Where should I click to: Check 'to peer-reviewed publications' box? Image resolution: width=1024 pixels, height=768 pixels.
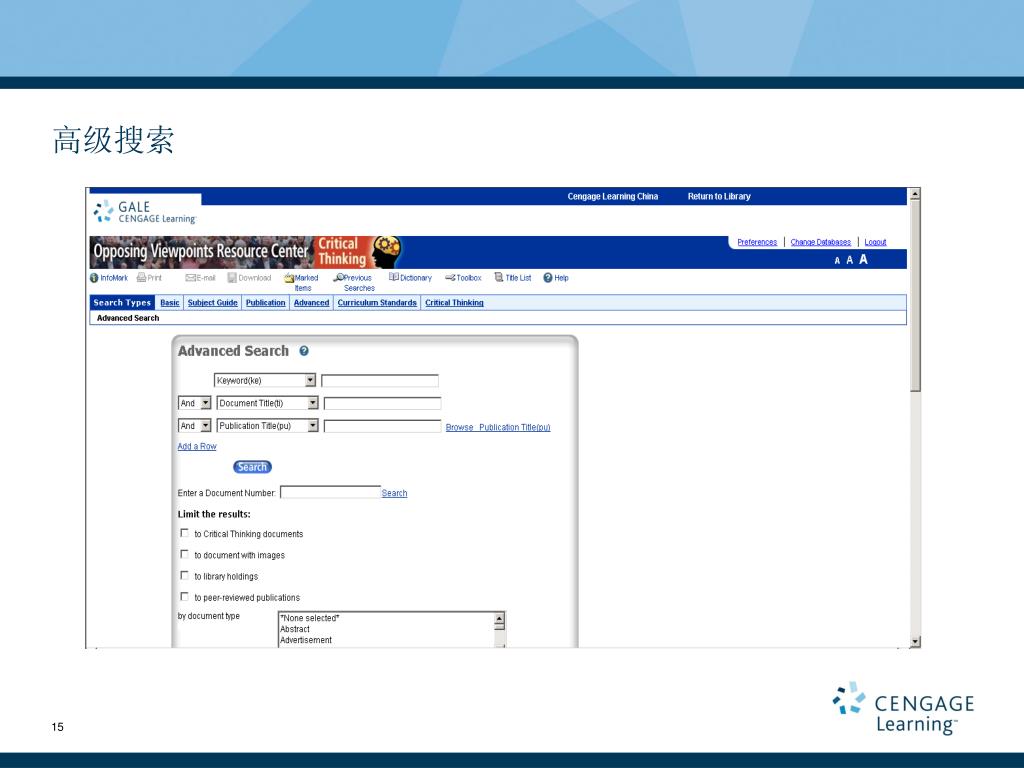184,596
